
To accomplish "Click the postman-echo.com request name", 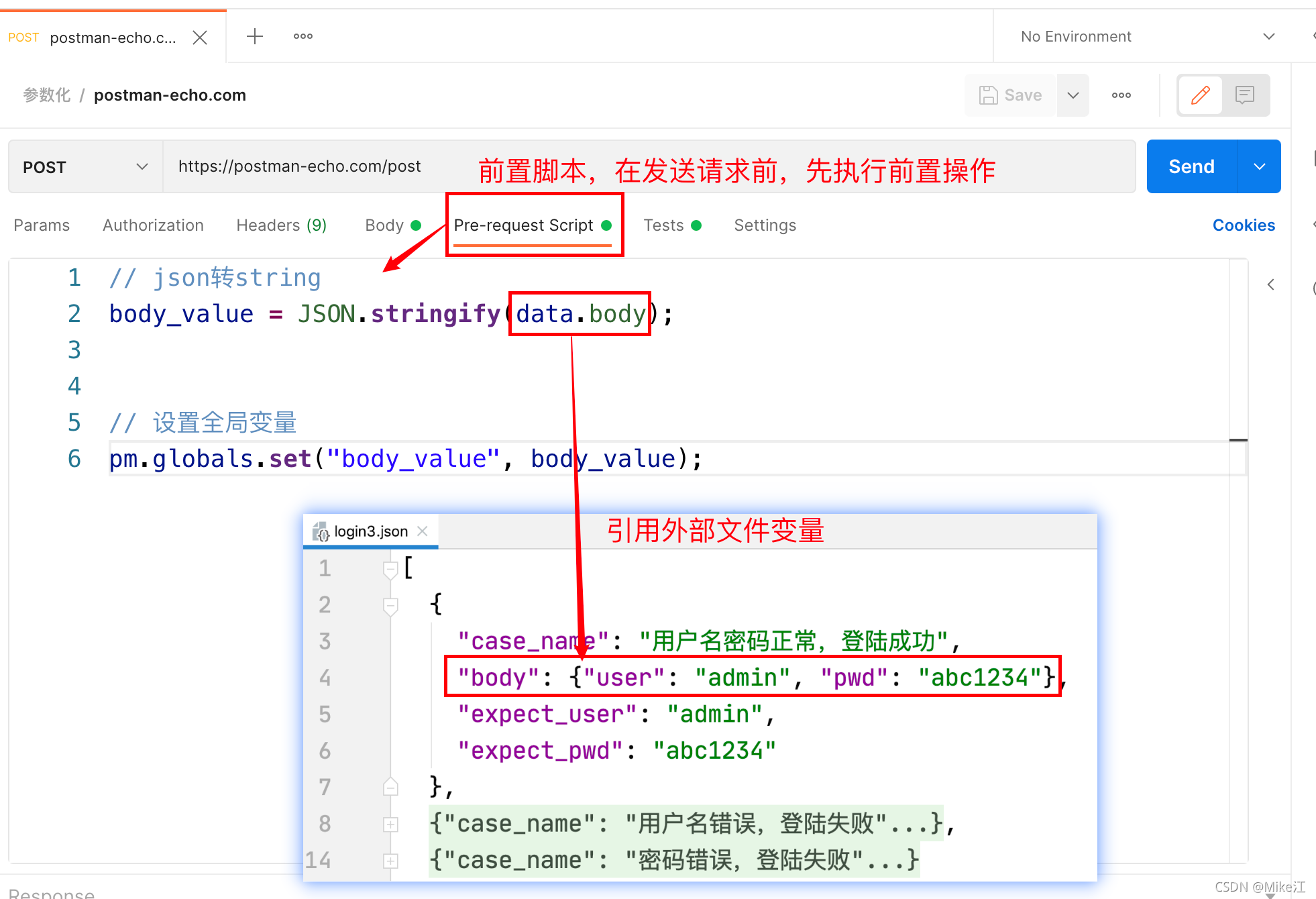I will coord(170,95).
